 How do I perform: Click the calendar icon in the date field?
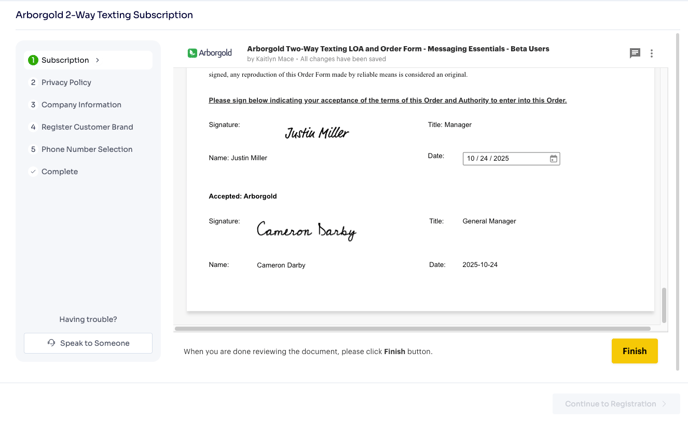coord(553,159)
